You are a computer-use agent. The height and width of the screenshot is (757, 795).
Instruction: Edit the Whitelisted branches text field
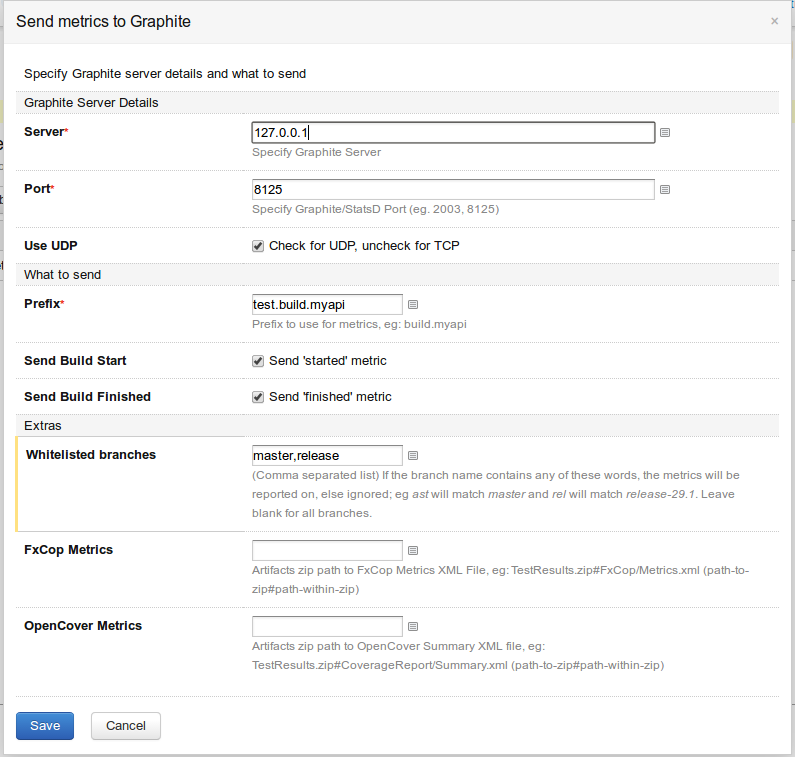coord(328,455)
